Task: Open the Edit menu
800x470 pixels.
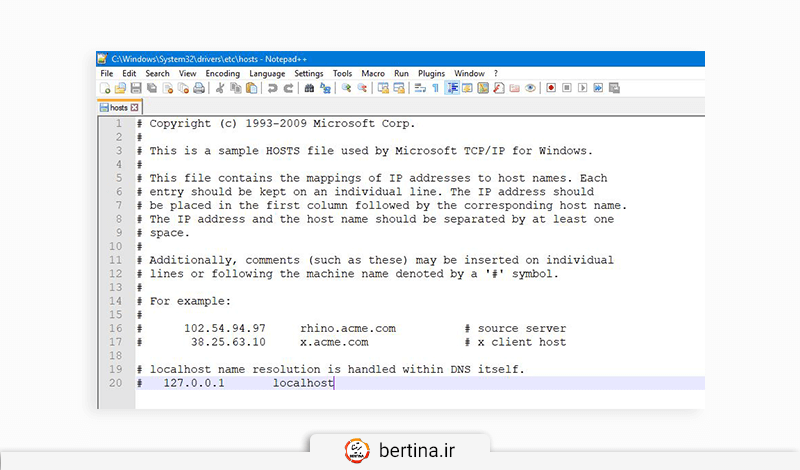Action: click(x=129, y=73)
